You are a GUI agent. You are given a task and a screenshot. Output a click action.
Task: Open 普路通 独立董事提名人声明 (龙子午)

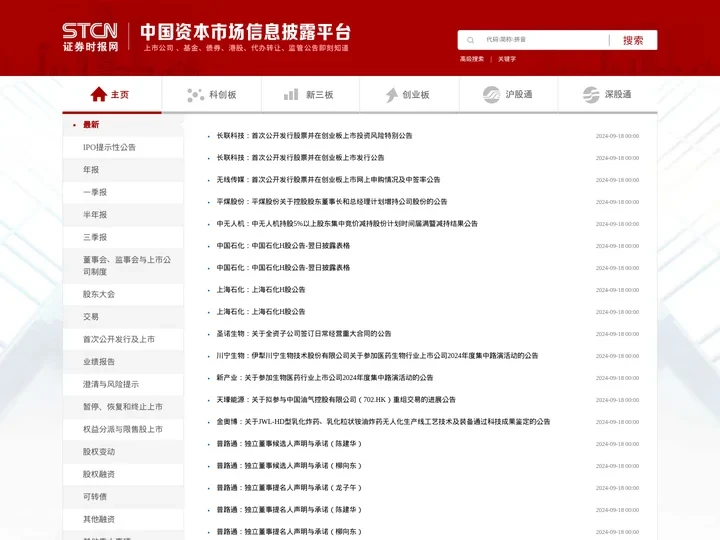pos(289,488)
